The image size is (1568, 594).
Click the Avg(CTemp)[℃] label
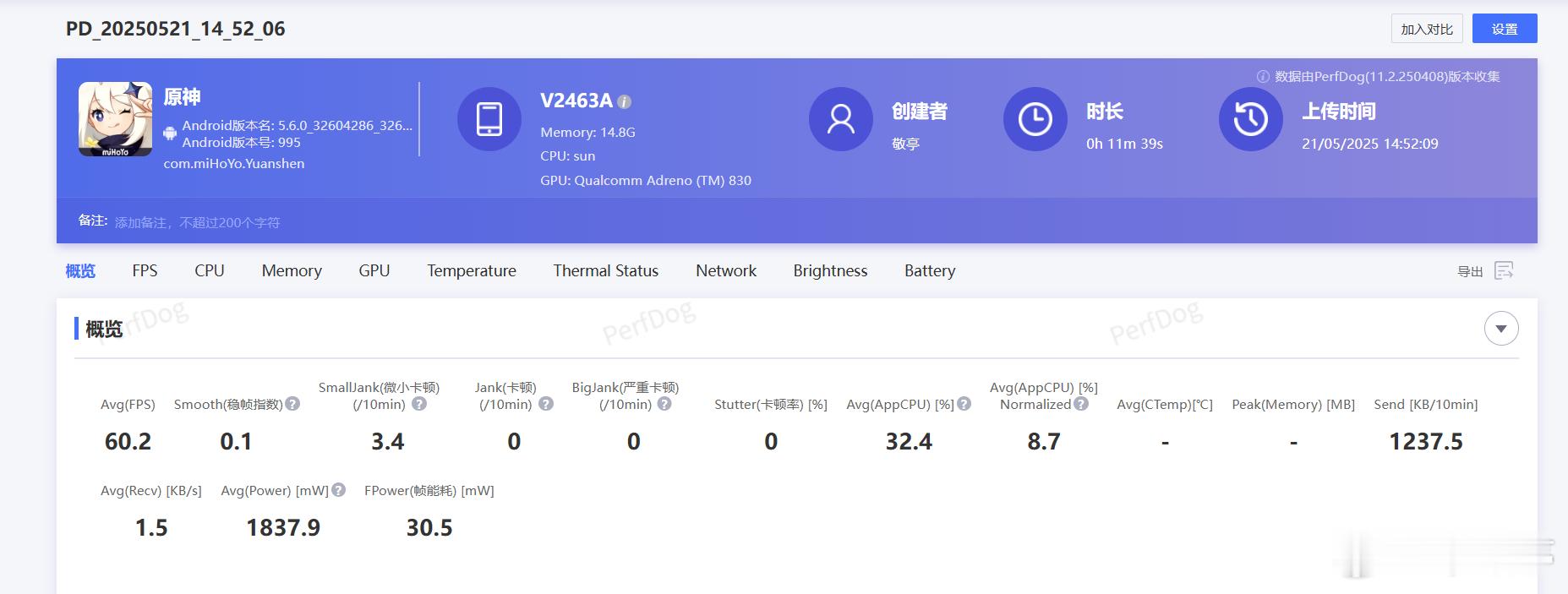[x=1165, y=404]
